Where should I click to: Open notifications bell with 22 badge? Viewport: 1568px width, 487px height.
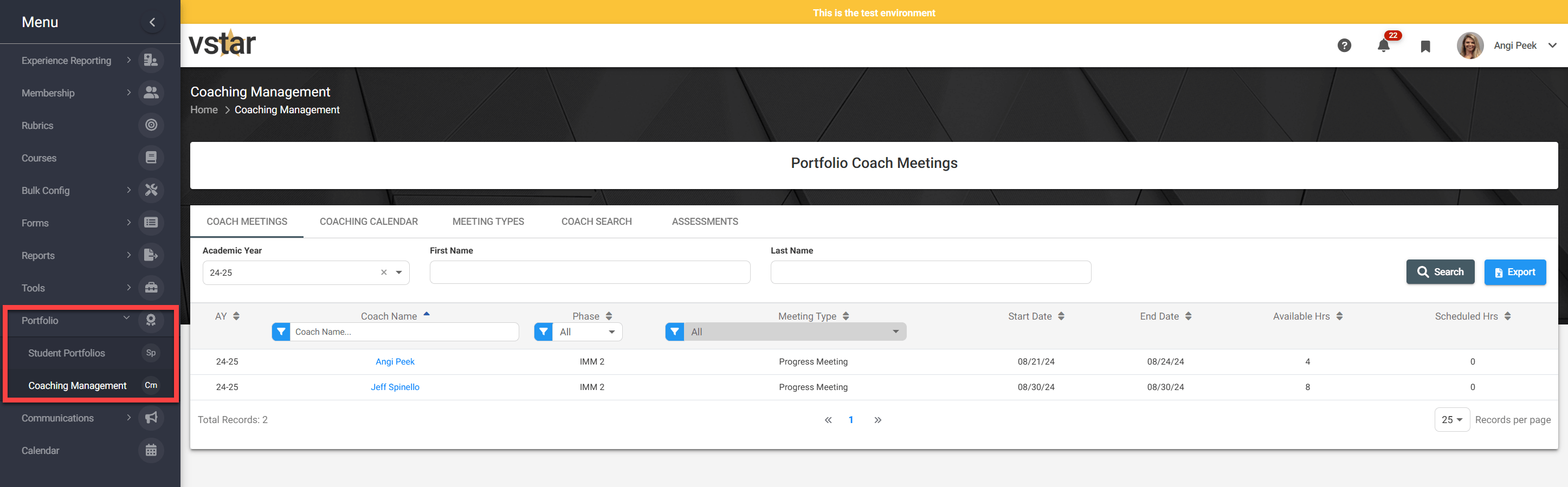coord(1384,46)
